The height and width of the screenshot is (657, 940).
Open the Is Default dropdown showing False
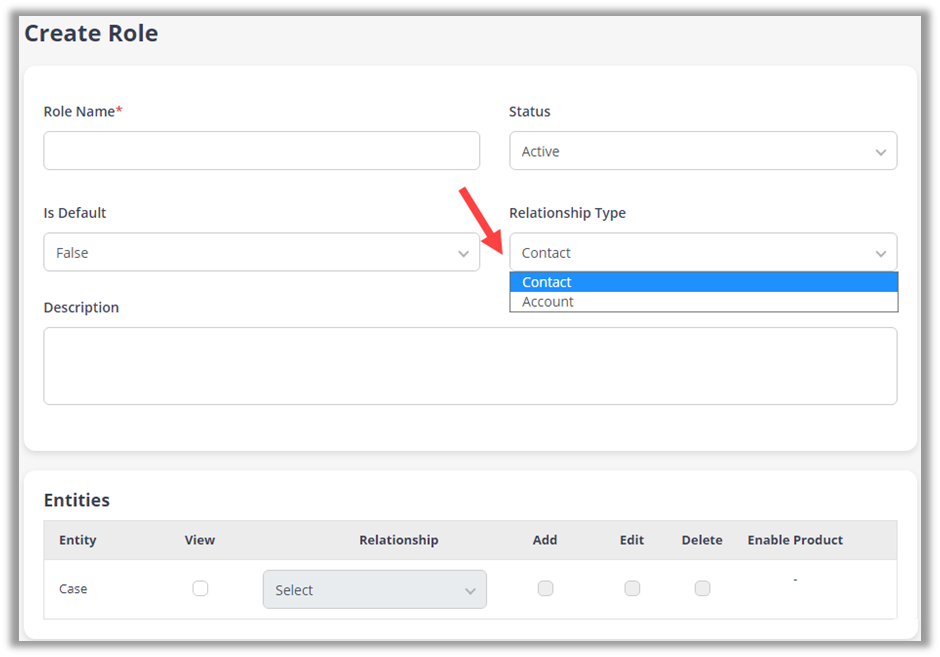(x=261, y=253)
